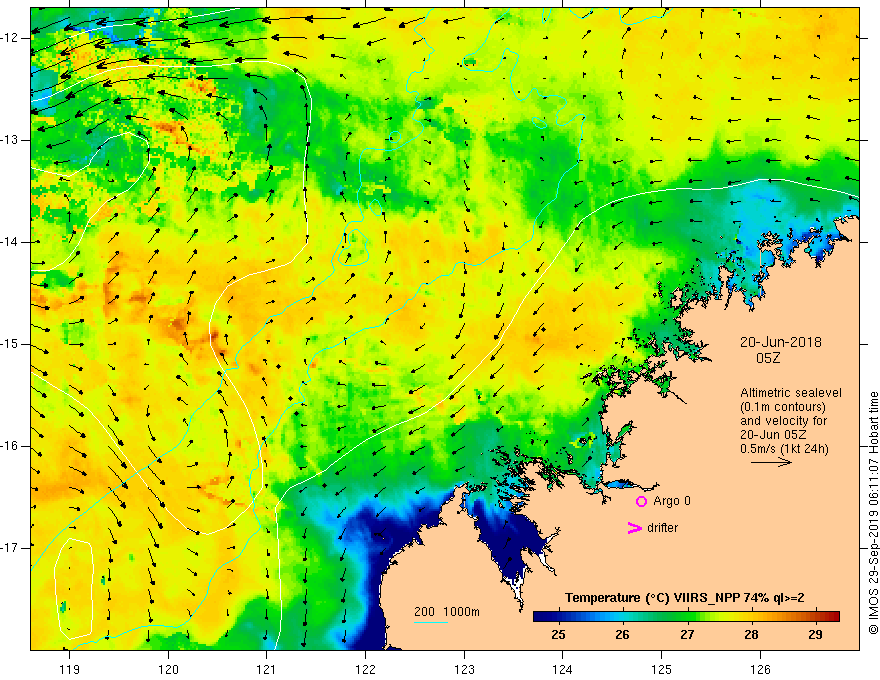Click longitude axis label 119
Viewport: 880px width, 680px height.
[x=69, y=669]
